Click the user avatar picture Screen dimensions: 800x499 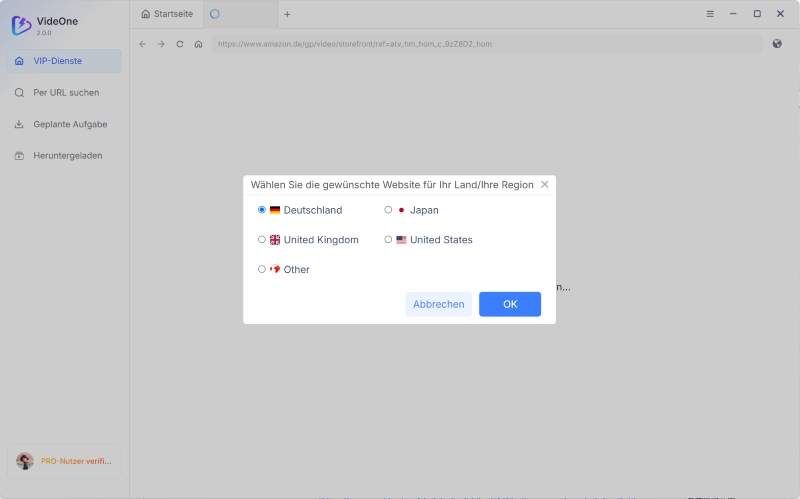click(24, 461)
